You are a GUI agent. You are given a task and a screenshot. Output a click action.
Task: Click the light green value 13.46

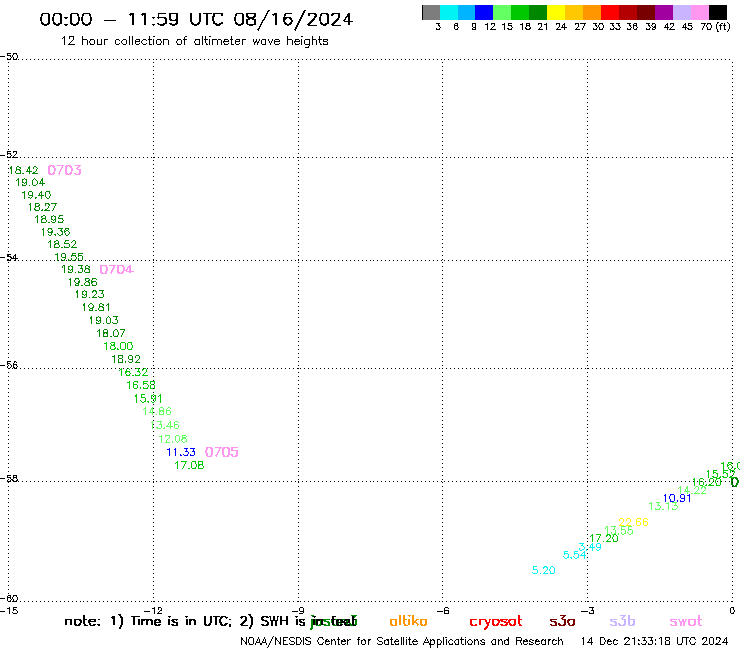click(165, 425)
